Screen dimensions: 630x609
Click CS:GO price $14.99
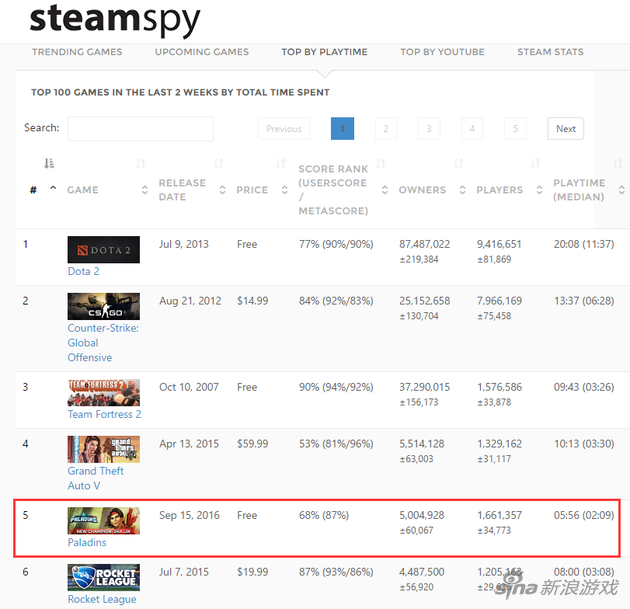[x=252, y=300]
